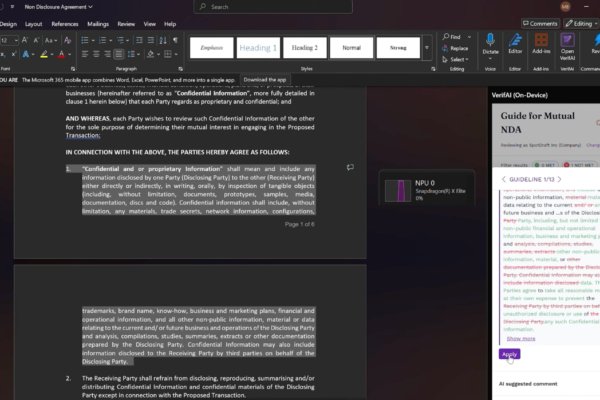
Task: Click the 'Show more' link
Action: coord(521,339)
